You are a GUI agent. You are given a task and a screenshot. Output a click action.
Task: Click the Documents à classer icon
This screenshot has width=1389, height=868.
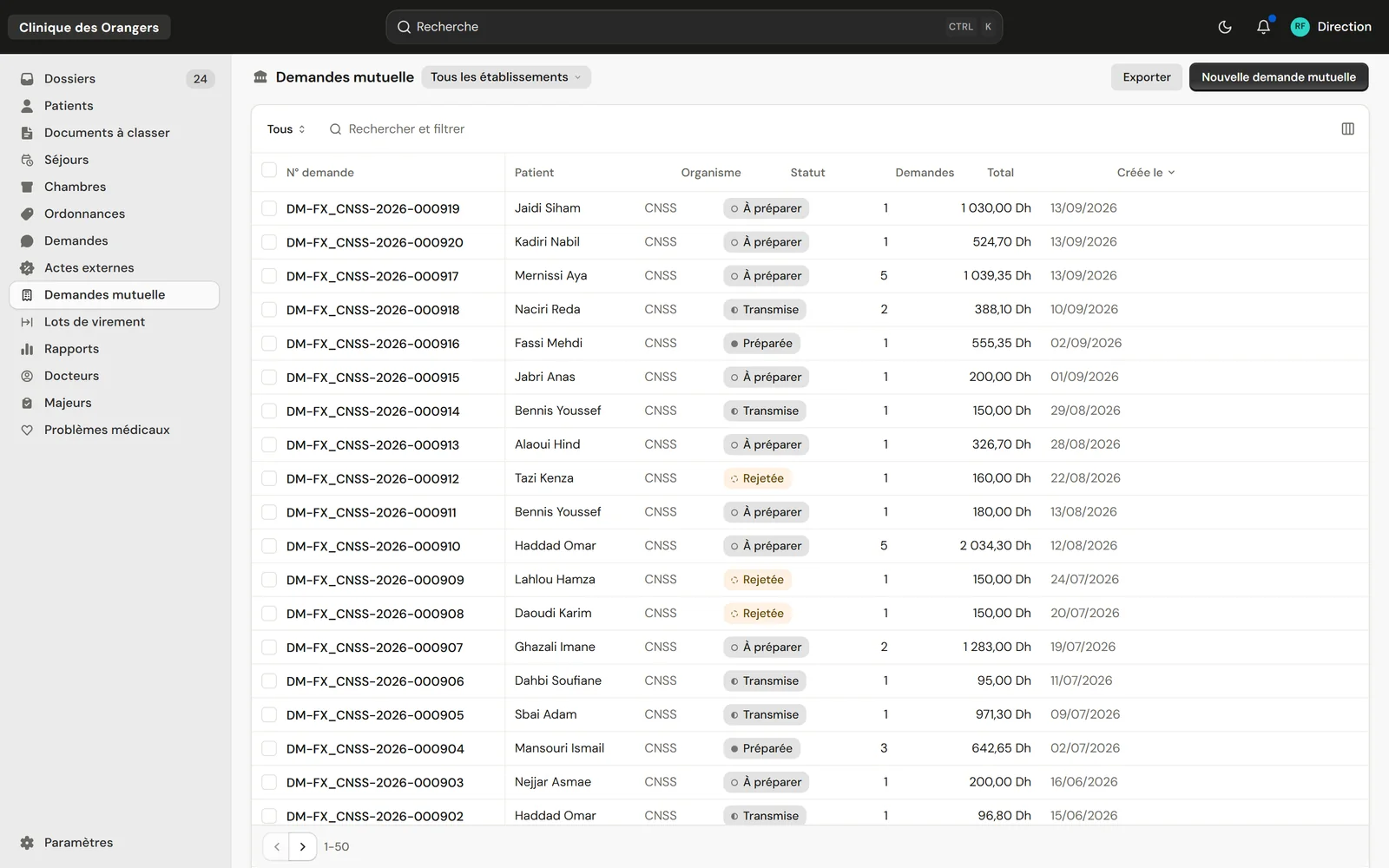tap(27, 133)
